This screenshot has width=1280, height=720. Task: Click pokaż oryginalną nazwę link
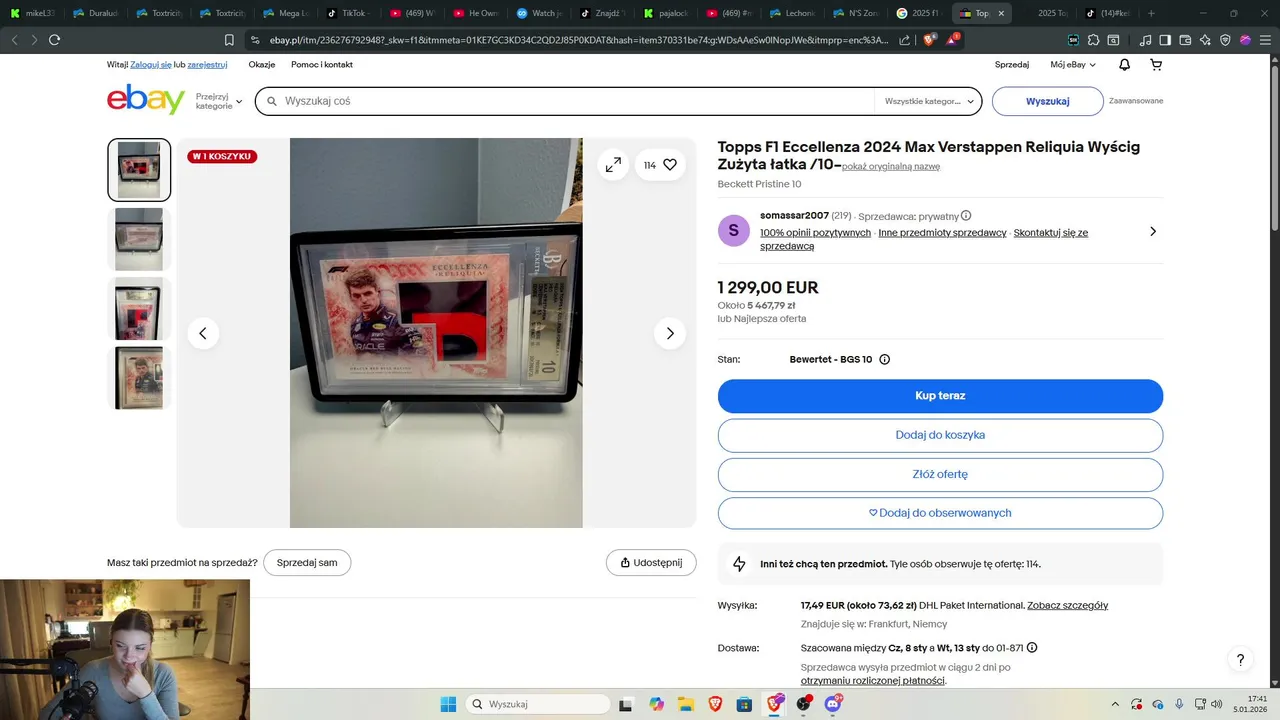click(891, 166)
